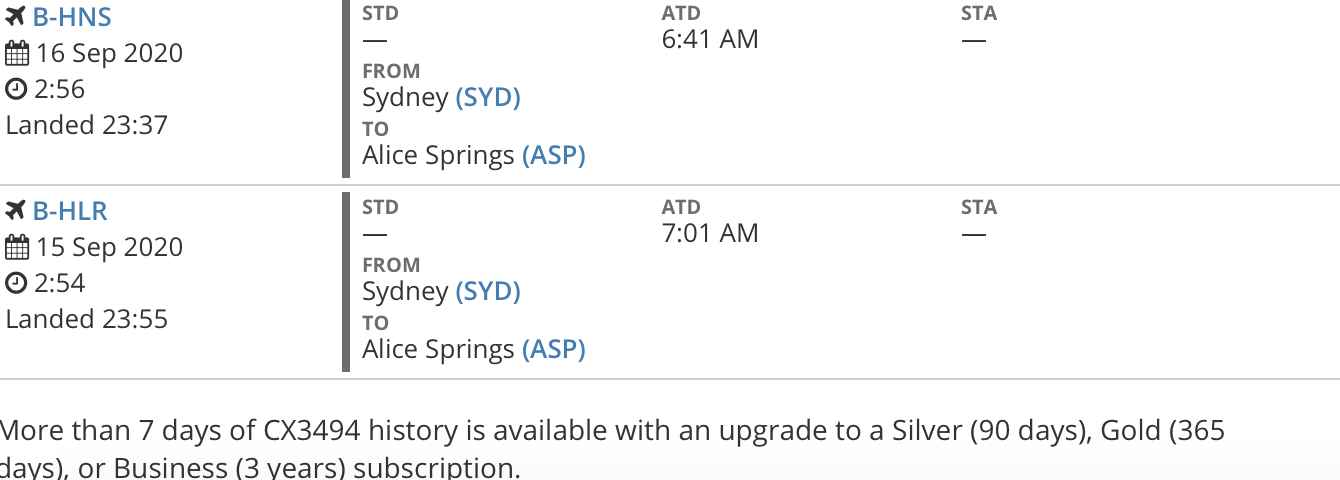Screen dimensions: 1340x480
Task: Open the ASP airport link in the 15 Sep flight
Action: pyautogui.click(x=554, y=349)
